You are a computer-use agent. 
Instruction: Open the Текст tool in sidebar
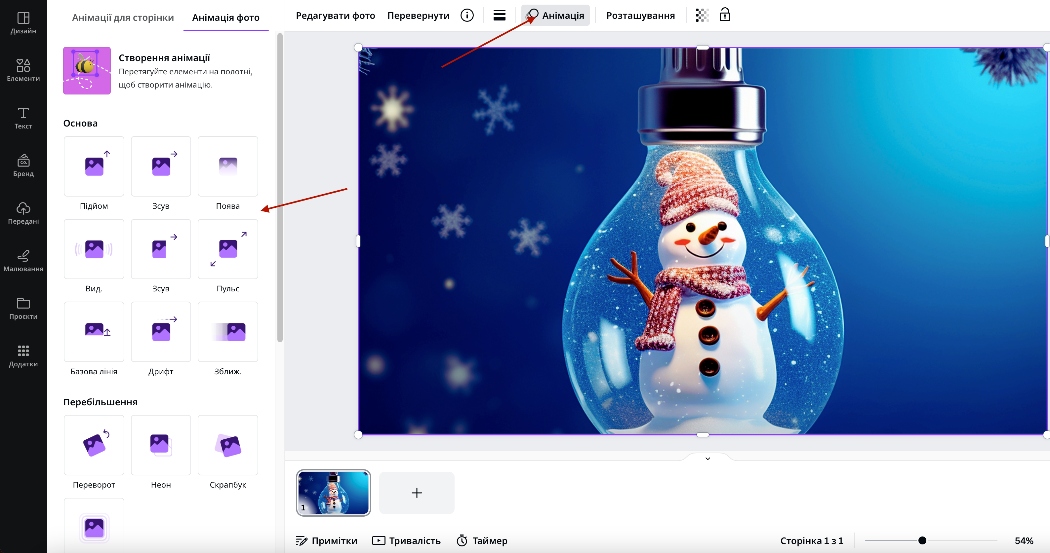[23, 118]
